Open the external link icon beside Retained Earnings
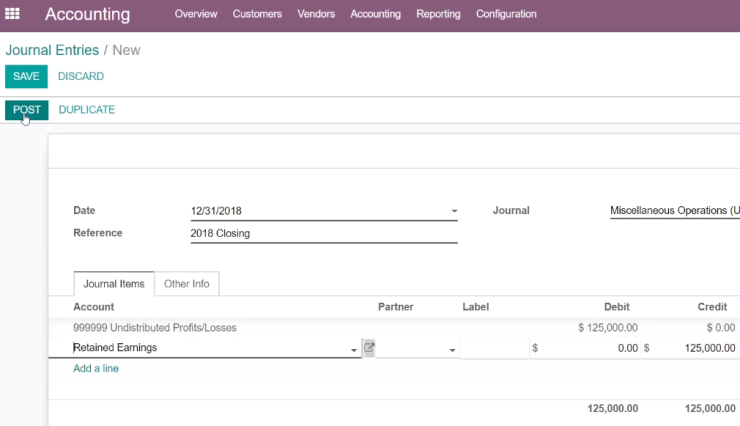Image resolution: width=740 pixels, height=426 pixels. 369,348
